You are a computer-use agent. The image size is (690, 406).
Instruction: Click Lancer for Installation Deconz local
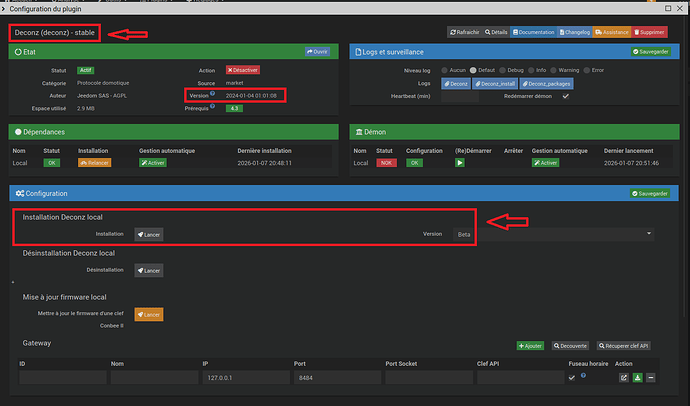click(149, 234)
